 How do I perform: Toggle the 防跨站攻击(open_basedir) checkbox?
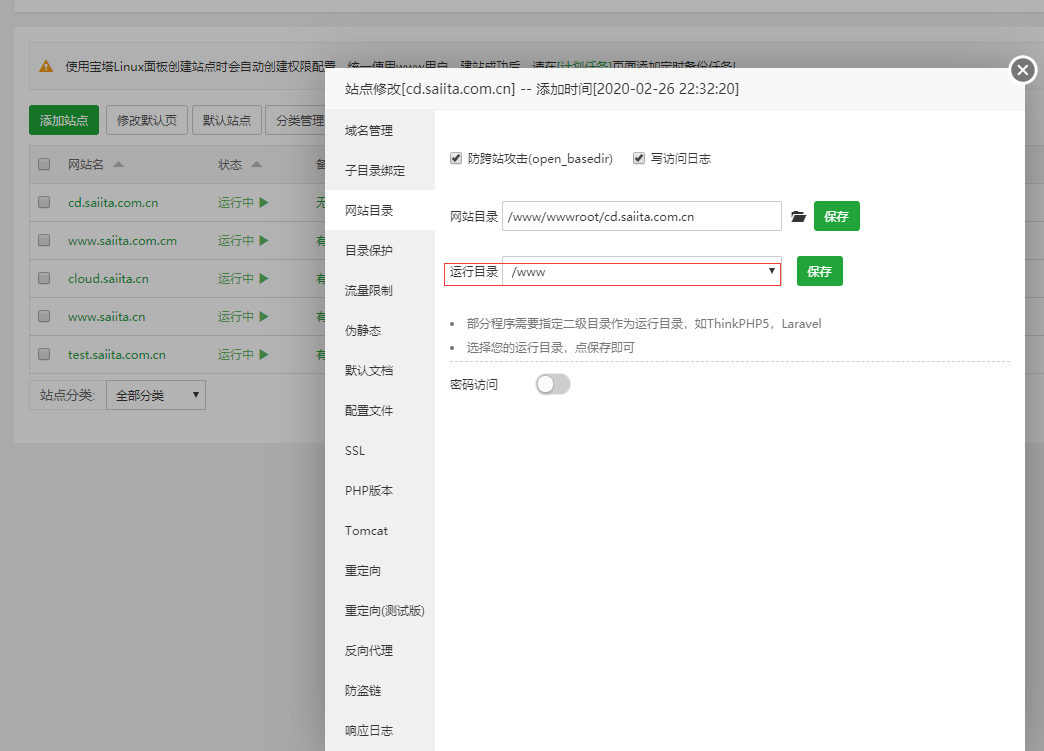(x=456, y=158)
